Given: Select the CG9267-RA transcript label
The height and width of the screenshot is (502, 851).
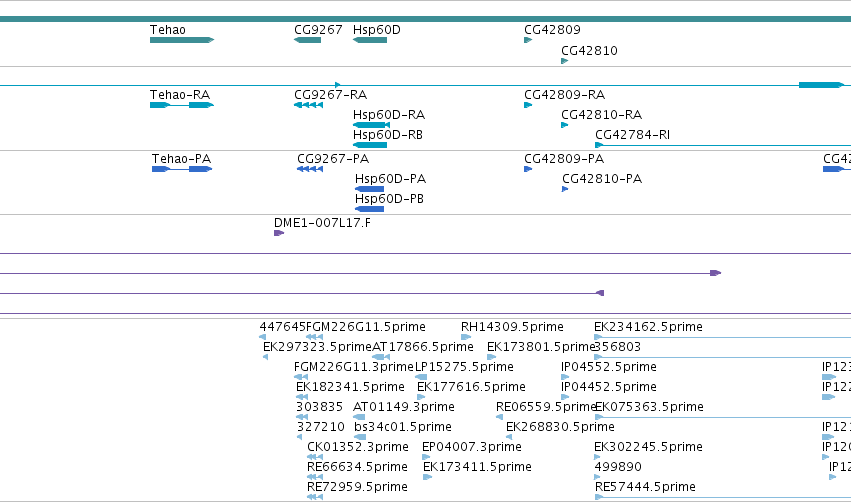Looking at the screenshot, I should coord(331,95).
